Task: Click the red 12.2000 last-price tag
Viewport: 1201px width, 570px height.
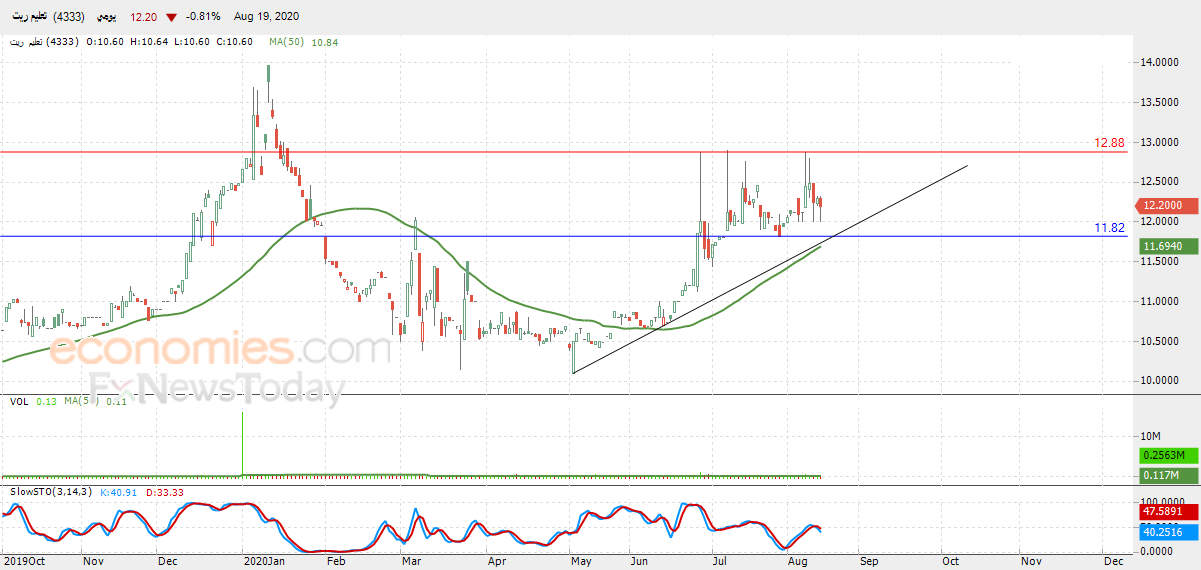Action: pos(1169,204)
